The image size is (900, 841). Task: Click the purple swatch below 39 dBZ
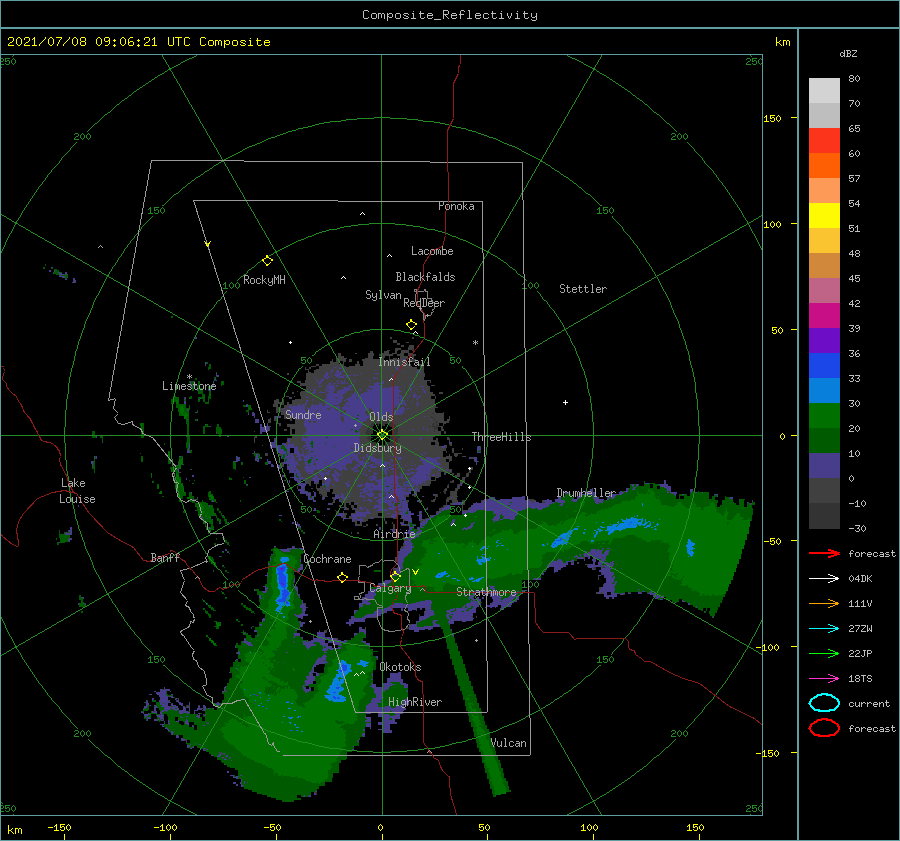(x=824, y=340)
